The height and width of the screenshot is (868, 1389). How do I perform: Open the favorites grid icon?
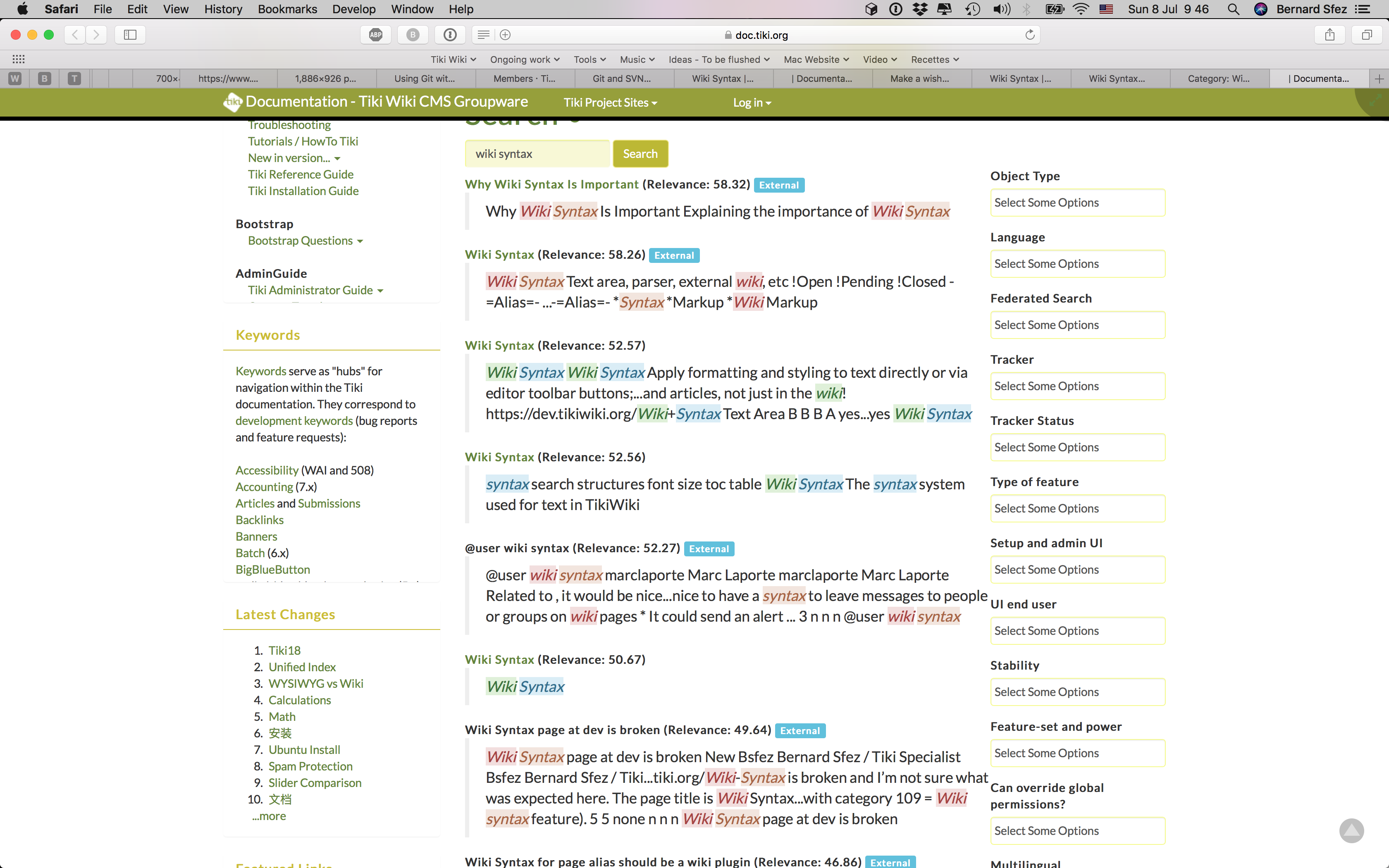click(18, 59)
